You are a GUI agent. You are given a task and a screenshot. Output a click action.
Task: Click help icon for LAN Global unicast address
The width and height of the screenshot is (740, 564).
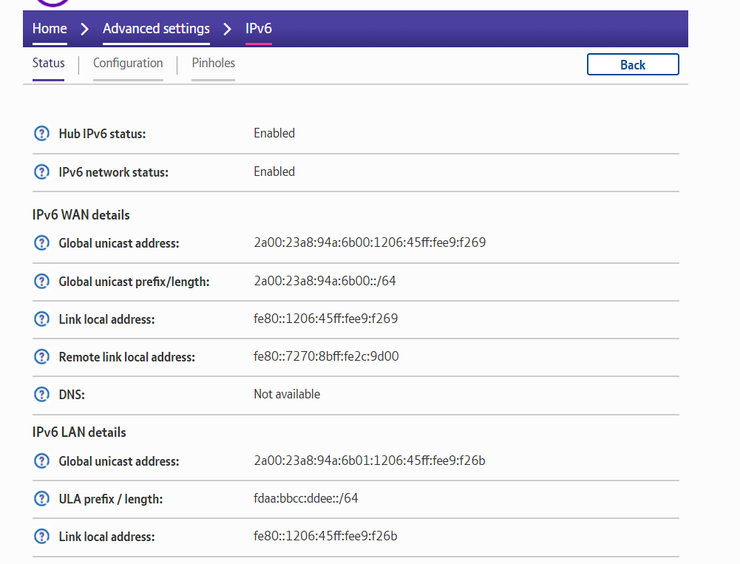click(41, 461)
